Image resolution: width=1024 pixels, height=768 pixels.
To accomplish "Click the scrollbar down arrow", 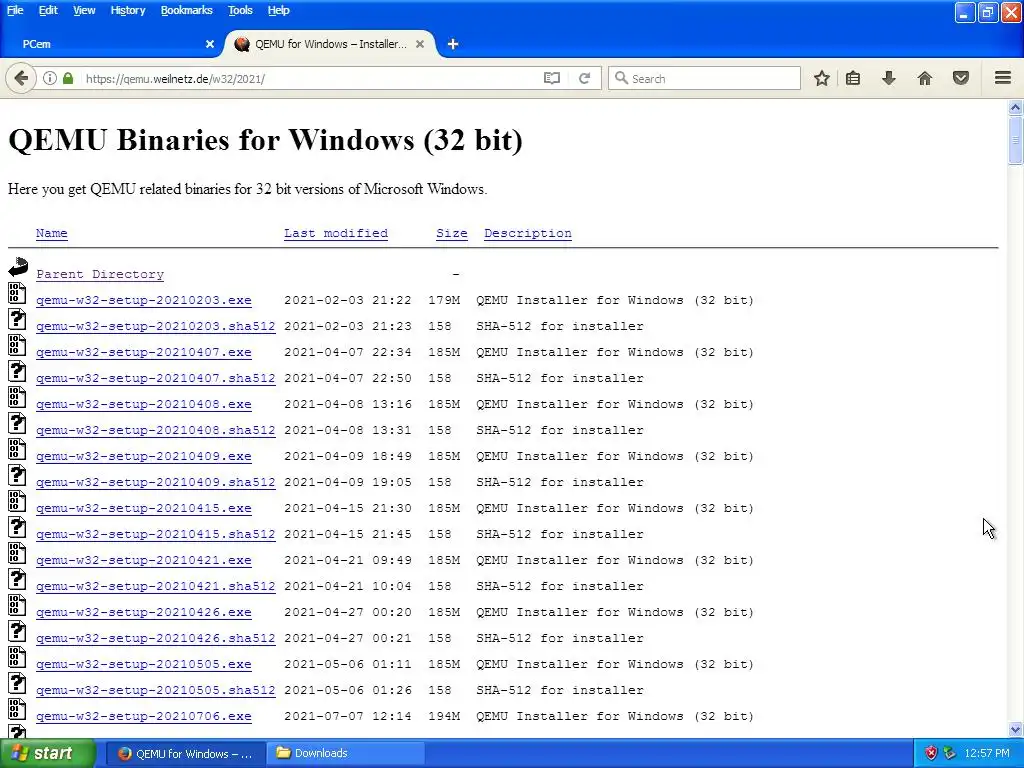I will [1015, 729].
